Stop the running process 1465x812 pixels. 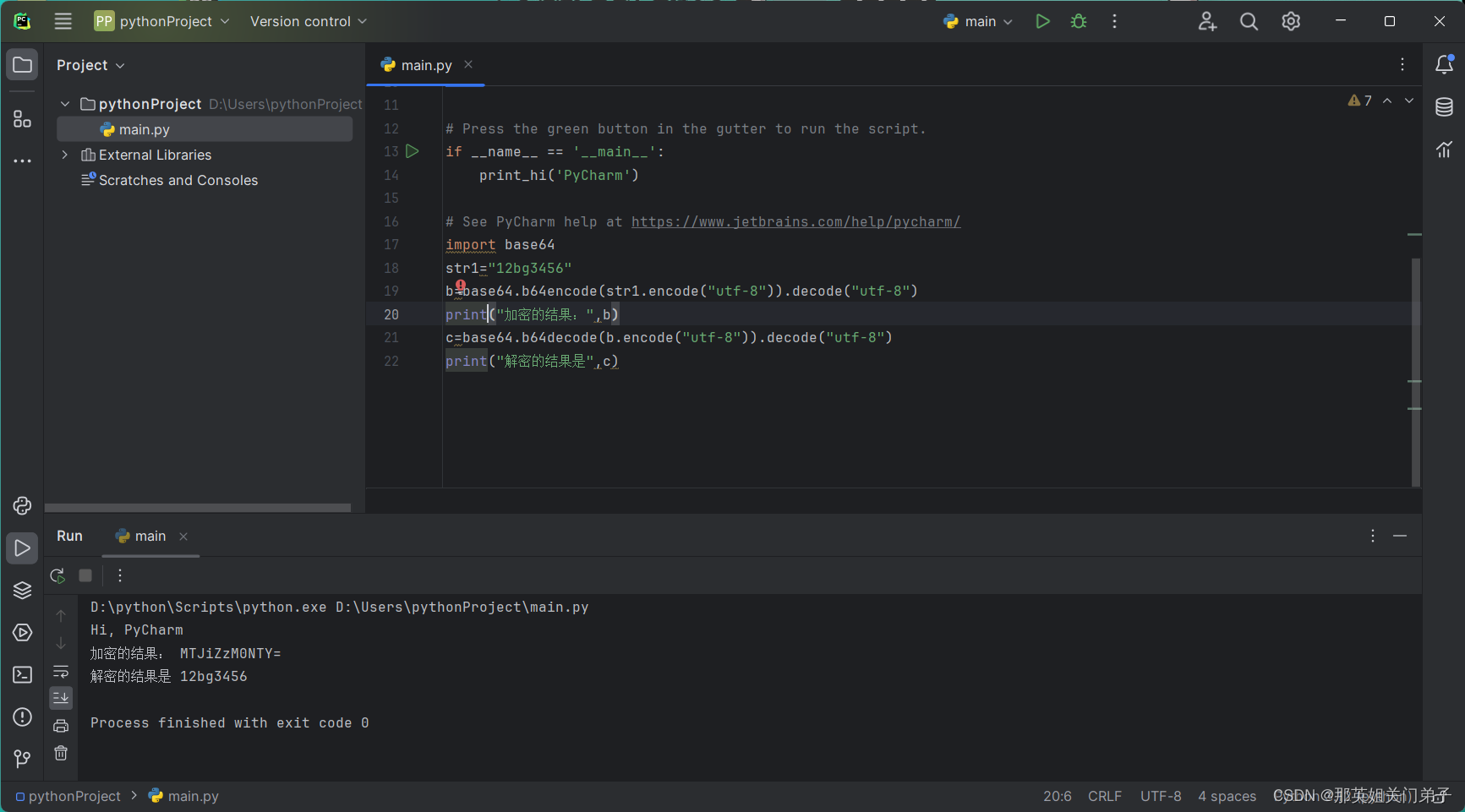[x=85, y=575]
